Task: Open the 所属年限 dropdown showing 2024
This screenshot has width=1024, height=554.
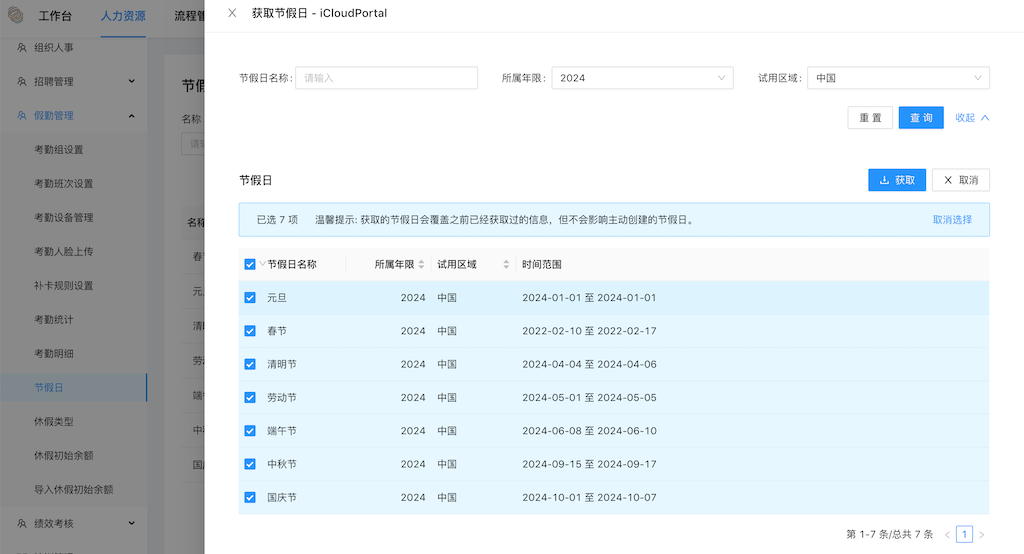Action: click(x=642, y=78)
